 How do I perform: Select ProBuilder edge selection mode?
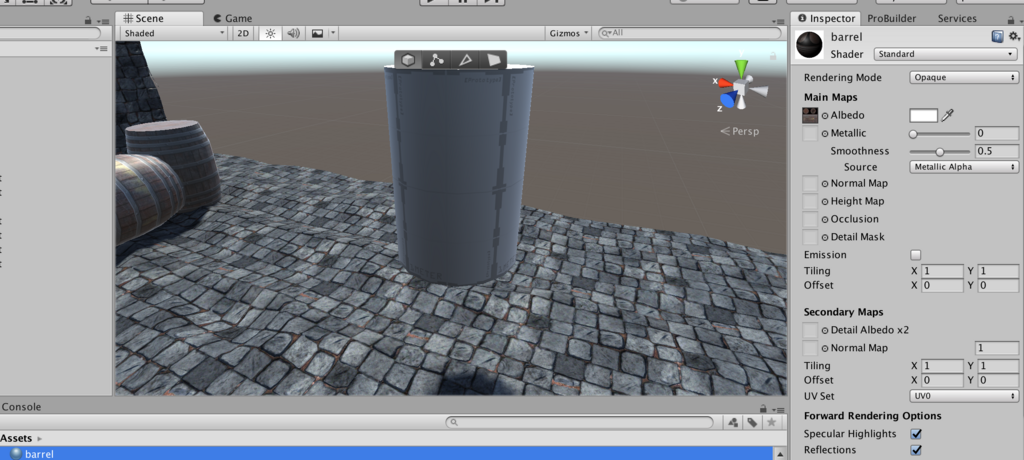(x=465, y=60)
